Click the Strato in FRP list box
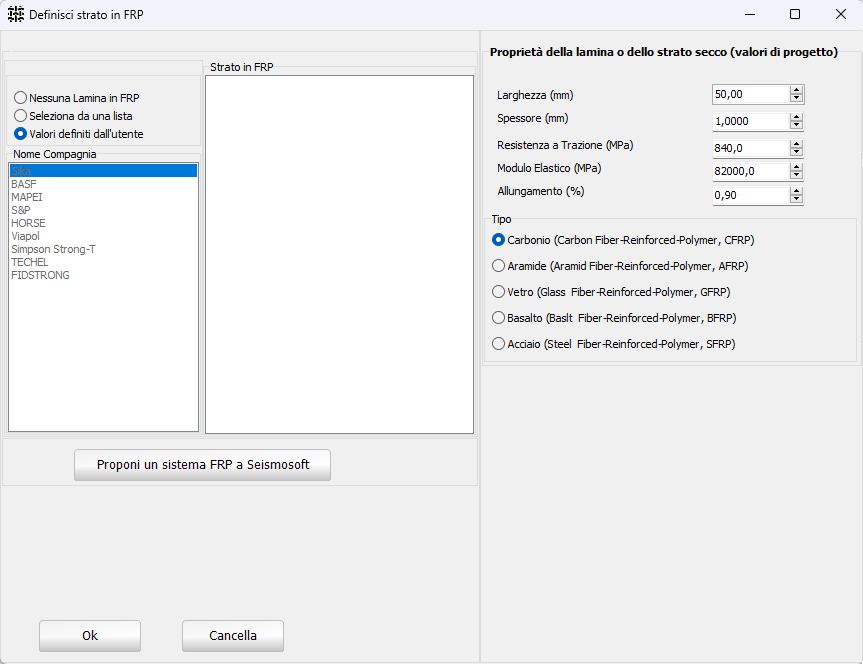The height and width of the screenshot is (664, 863). pyautogui.click(x=340, y=254)
